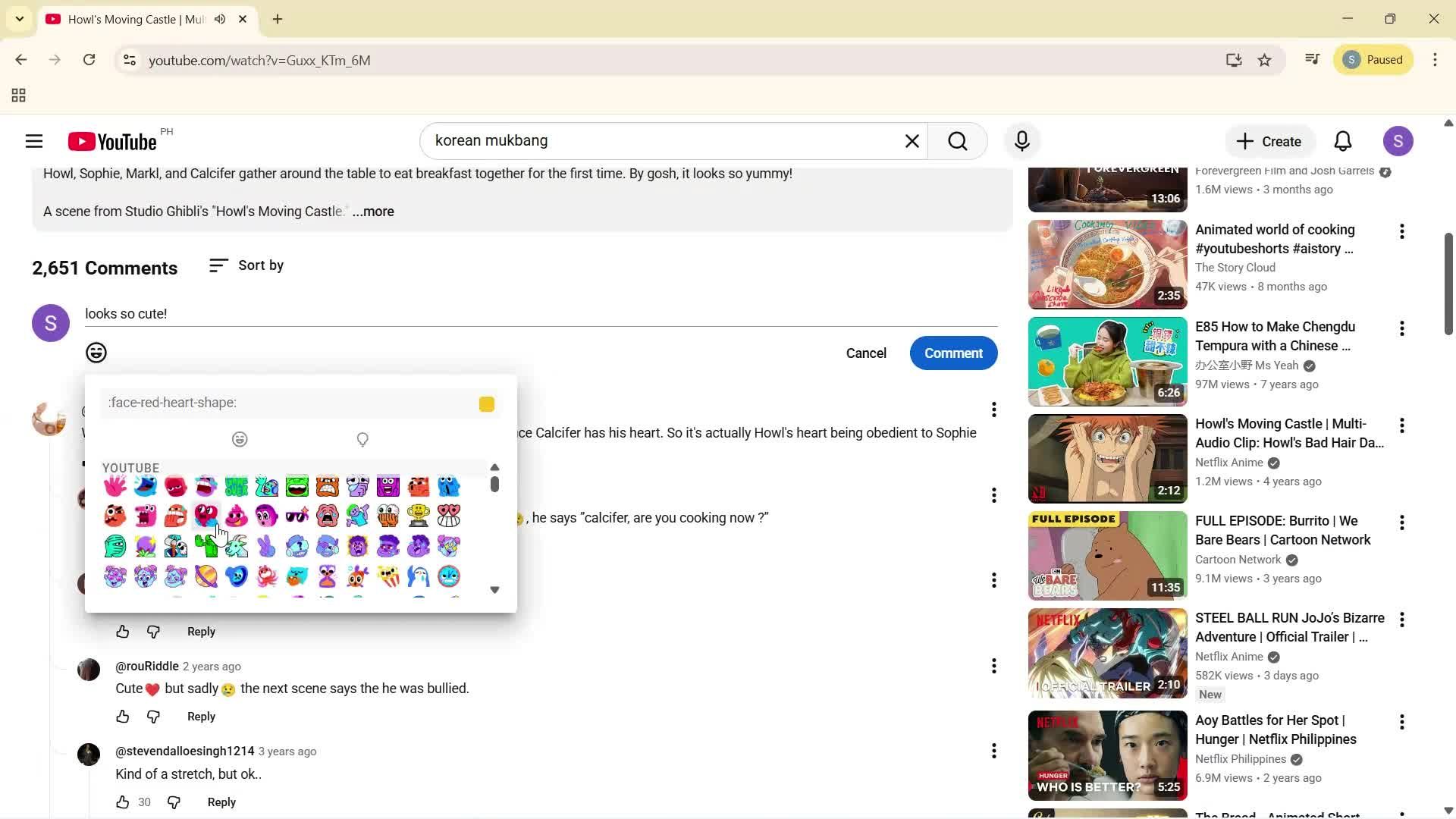Viewport: 1456px width, 819px height.
Task: Submit with the Comment button
Action: (x=953, y=353)
